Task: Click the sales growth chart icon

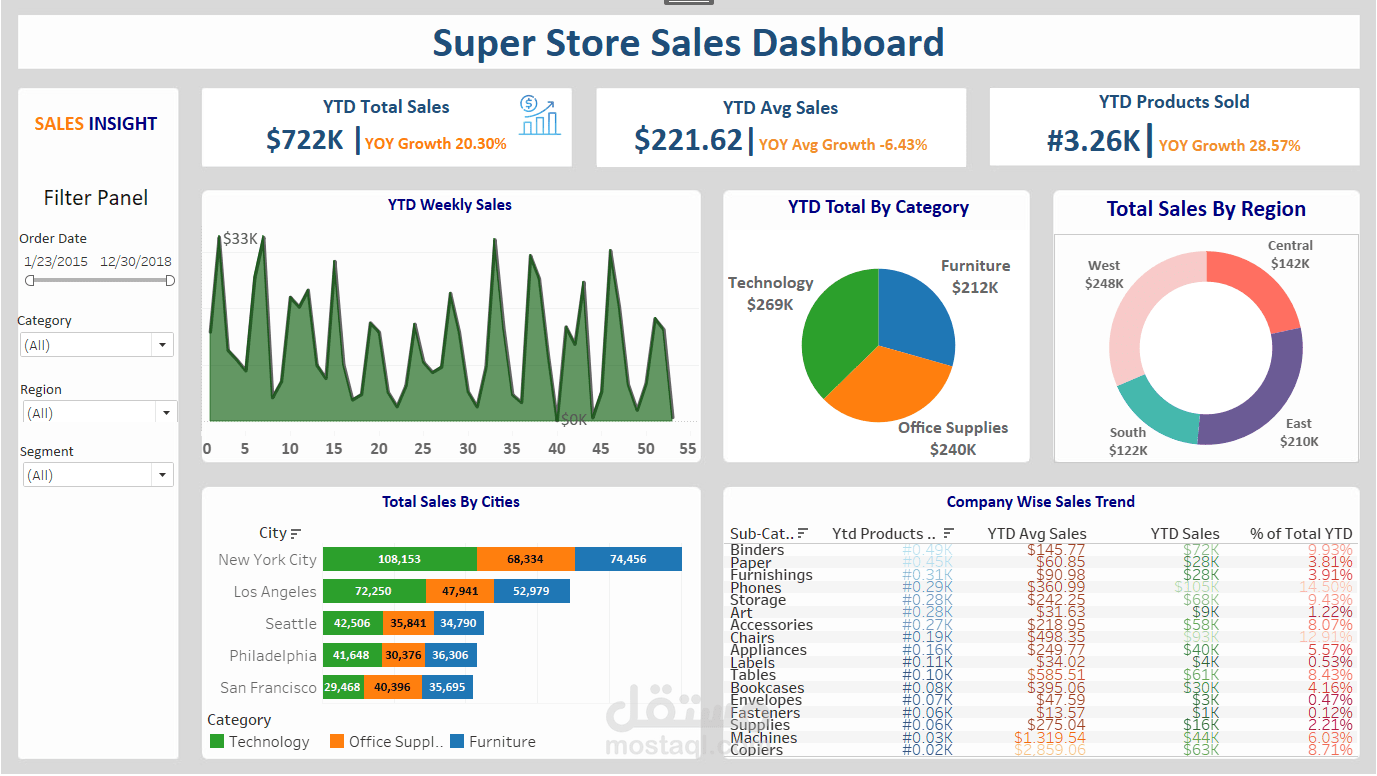Action: tap(540, 115)
